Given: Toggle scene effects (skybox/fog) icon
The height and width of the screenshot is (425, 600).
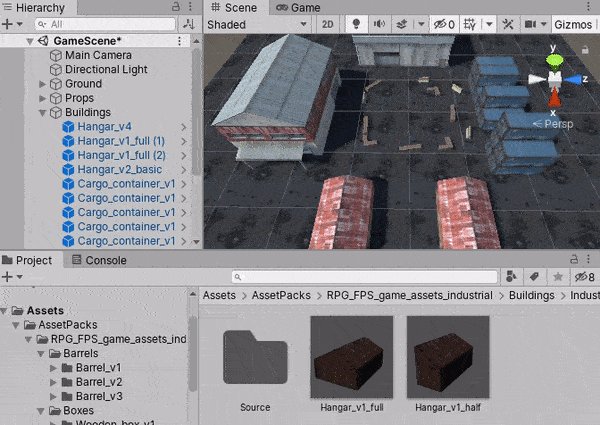Looking at the screenshot, I should click(x=401, y=24).
